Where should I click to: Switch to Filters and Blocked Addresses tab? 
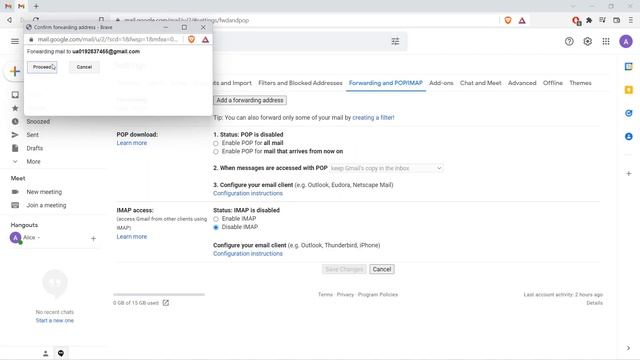pyautogui.click(x=300, y=83)
